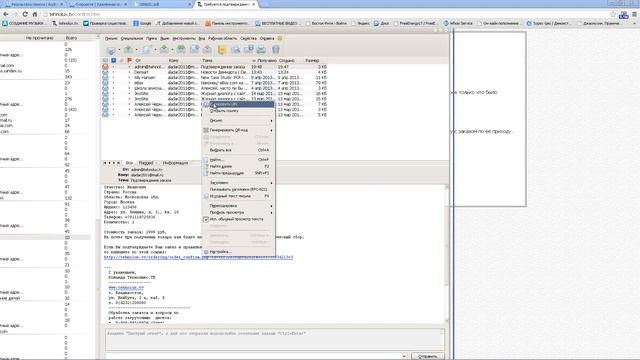Choose Скопировать URL in context menu
Image resolution: width=640 pixels, height=360 pixels.
[238, 104]
